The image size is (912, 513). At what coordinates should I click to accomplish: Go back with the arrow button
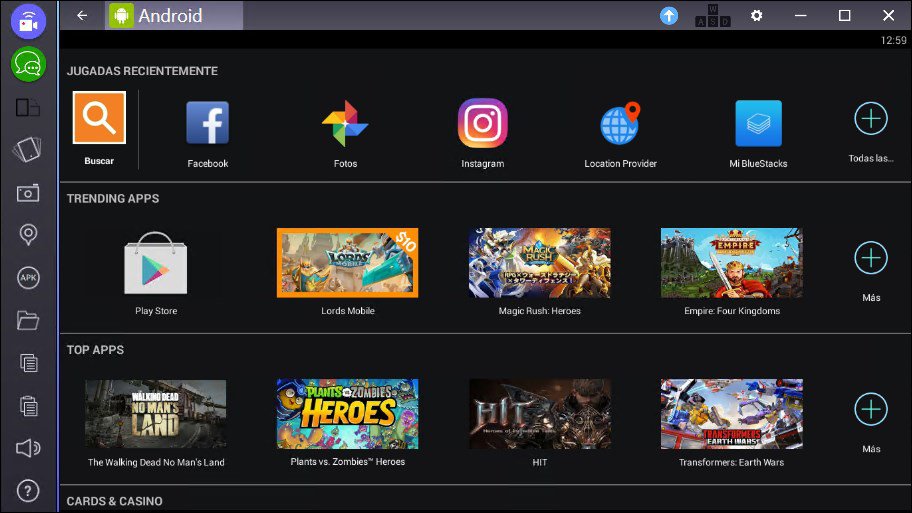tap(82, 16)
